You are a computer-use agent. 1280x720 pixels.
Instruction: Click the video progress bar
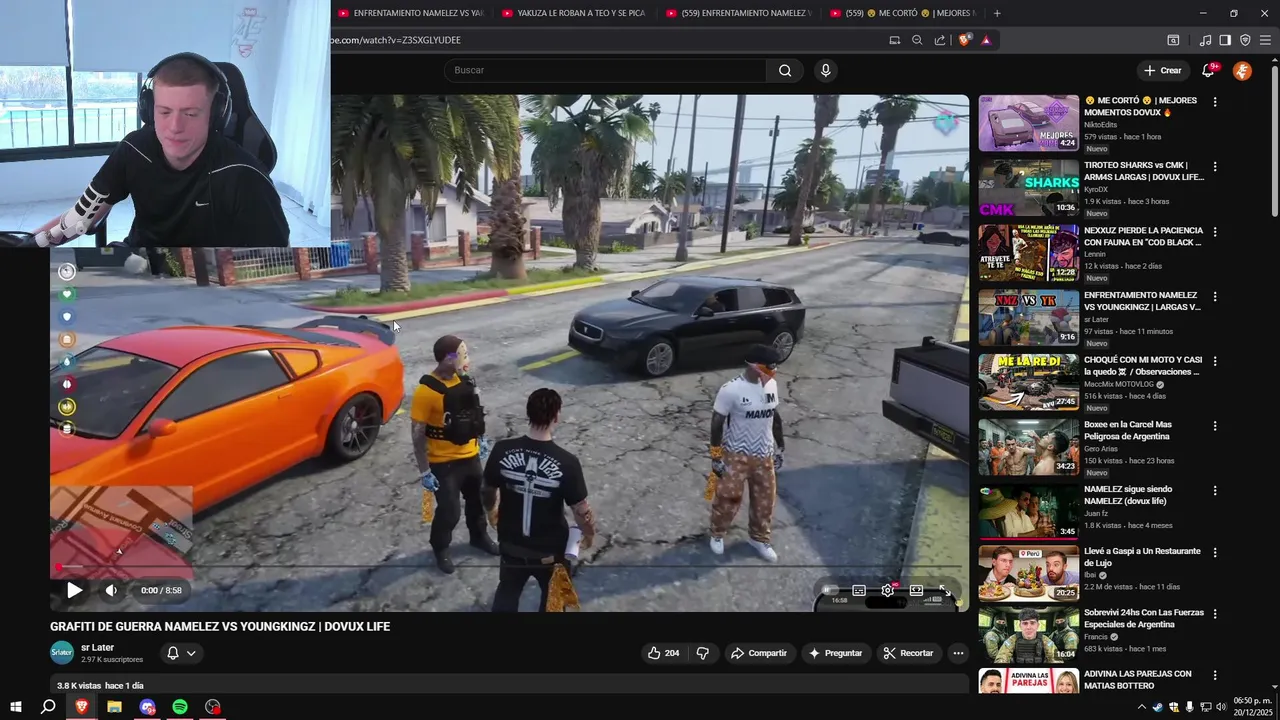pyautogui.click(x=510, y=567)
